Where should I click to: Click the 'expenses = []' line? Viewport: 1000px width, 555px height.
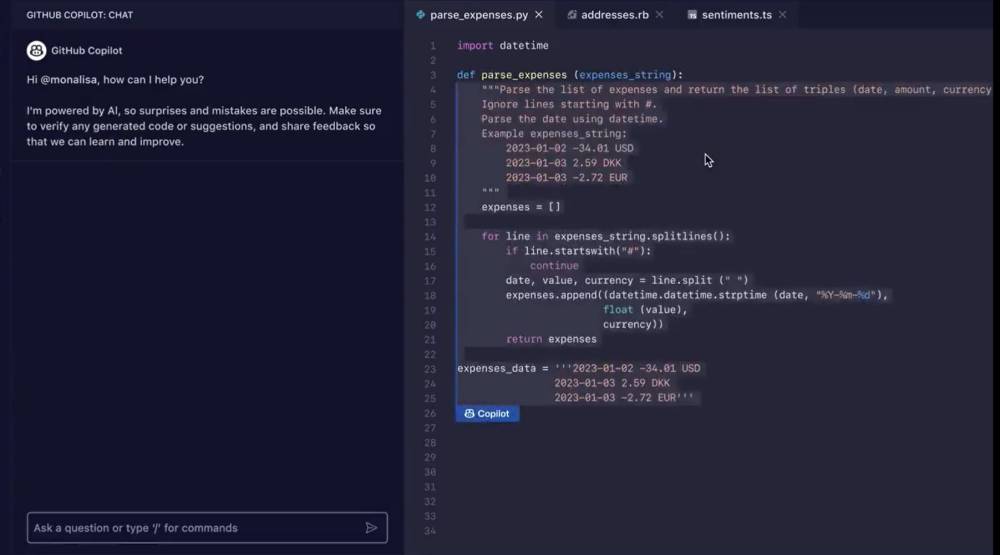[520, 207]
